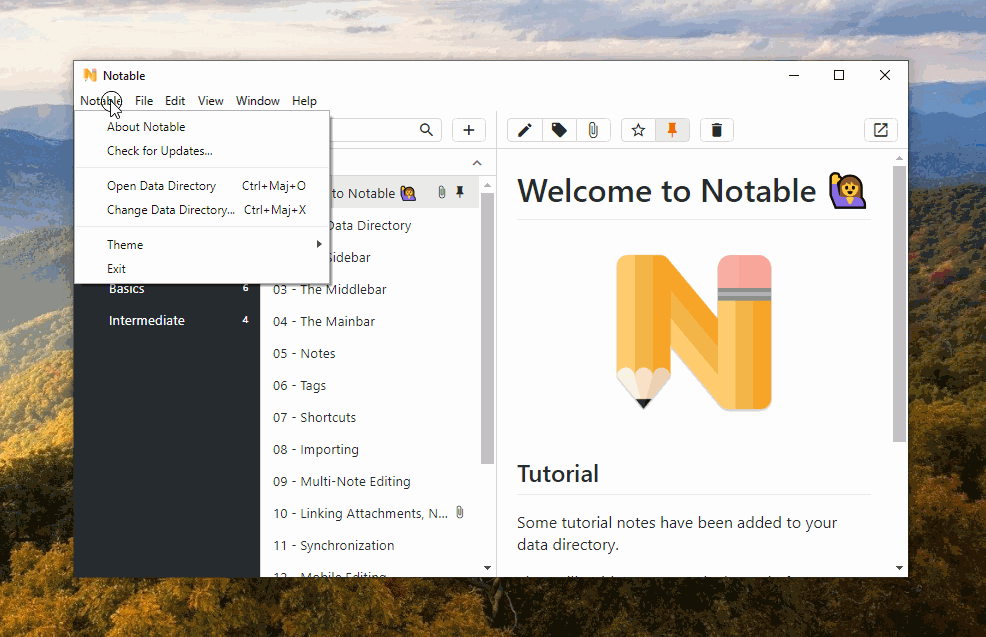Image resolution: width=986 pixels, height=637 pixels.
Task: Open the View menu
Action: tap(211, 101)
